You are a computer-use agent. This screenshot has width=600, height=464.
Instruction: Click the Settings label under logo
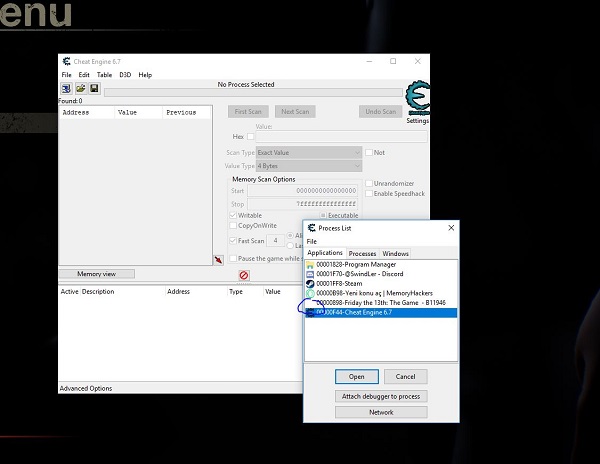(417, 121)
